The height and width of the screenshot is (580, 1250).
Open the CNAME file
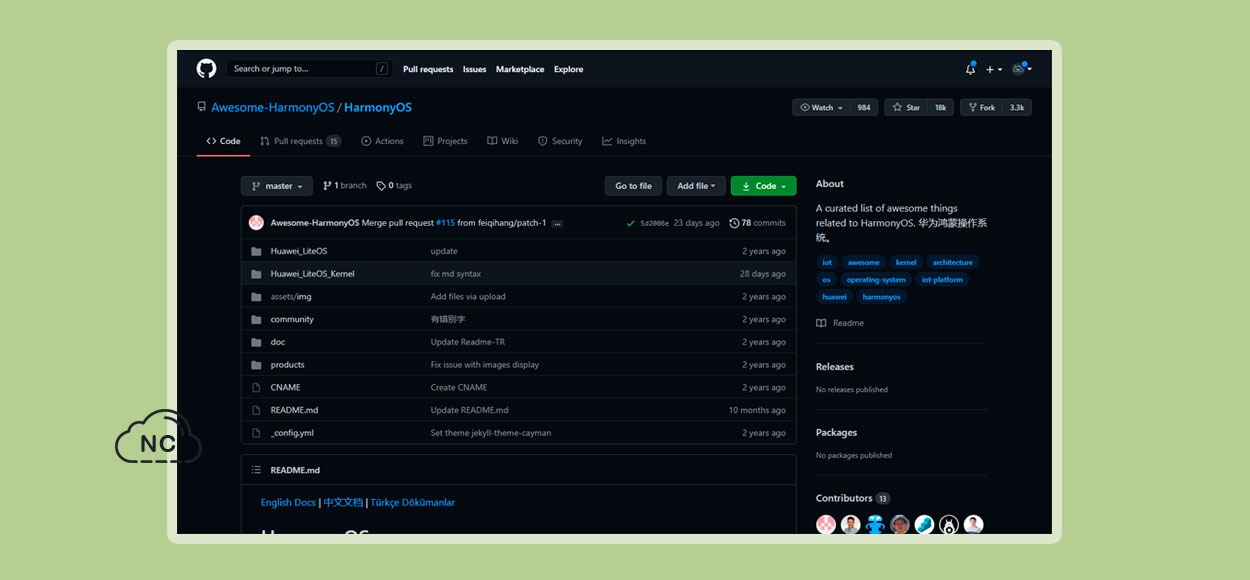point(285,388)
